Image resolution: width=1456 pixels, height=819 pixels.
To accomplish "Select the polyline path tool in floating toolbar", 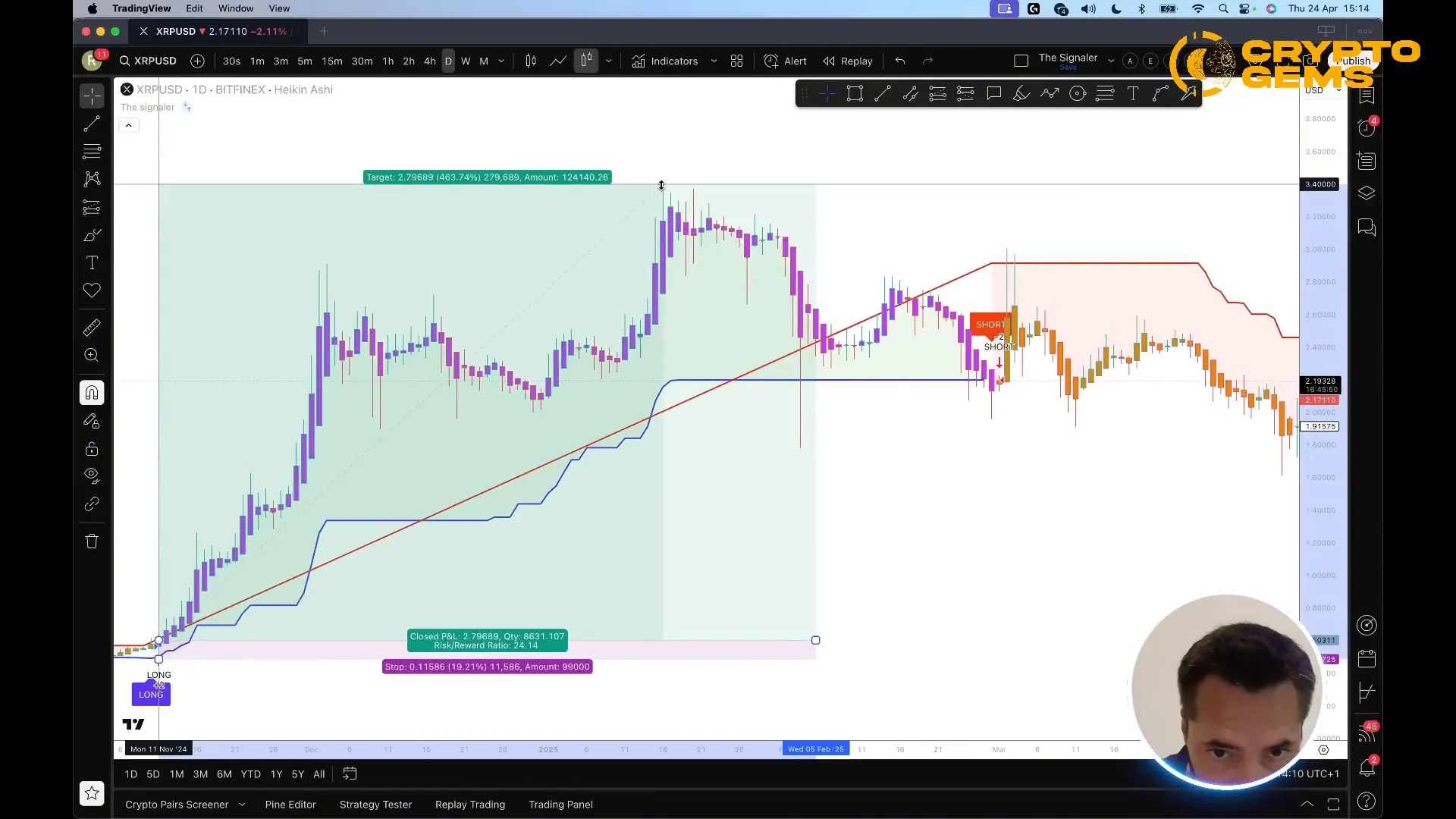I will [1050, 93].
